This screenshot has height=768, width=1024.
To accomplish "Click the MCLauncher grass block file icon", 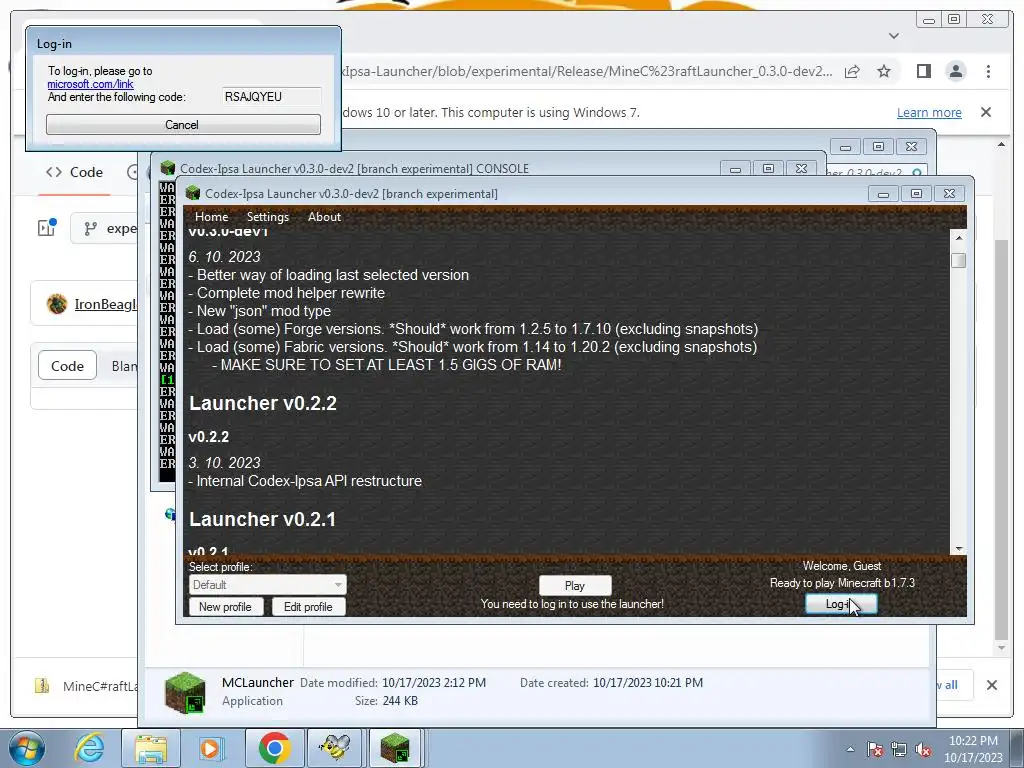I will [185, 692].
